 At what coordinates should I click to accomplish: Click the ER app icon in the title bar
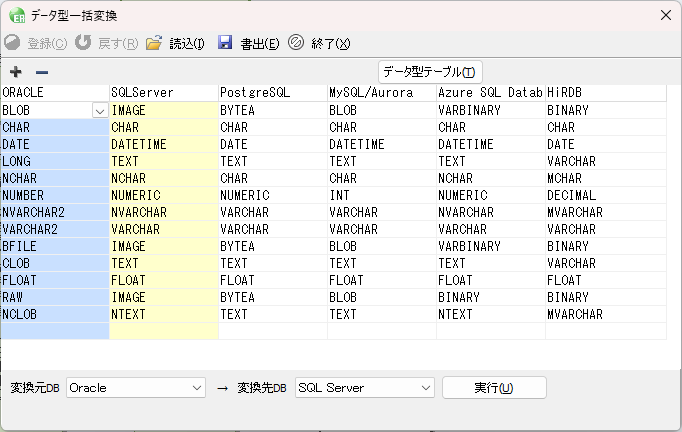[17, 16]
